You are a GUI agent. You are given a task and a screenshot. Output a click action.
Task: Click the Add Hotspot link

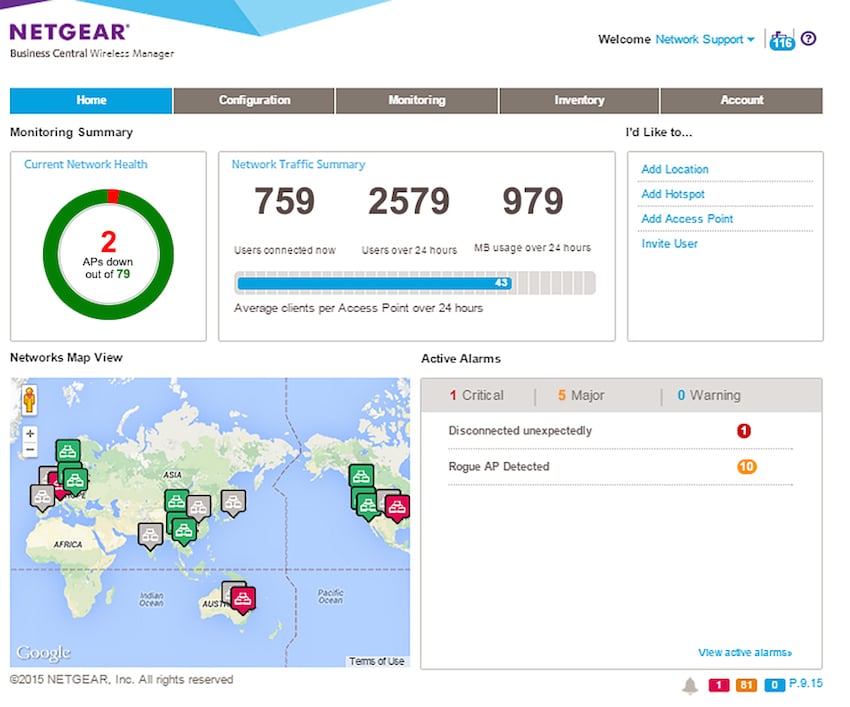pos(673,194)
